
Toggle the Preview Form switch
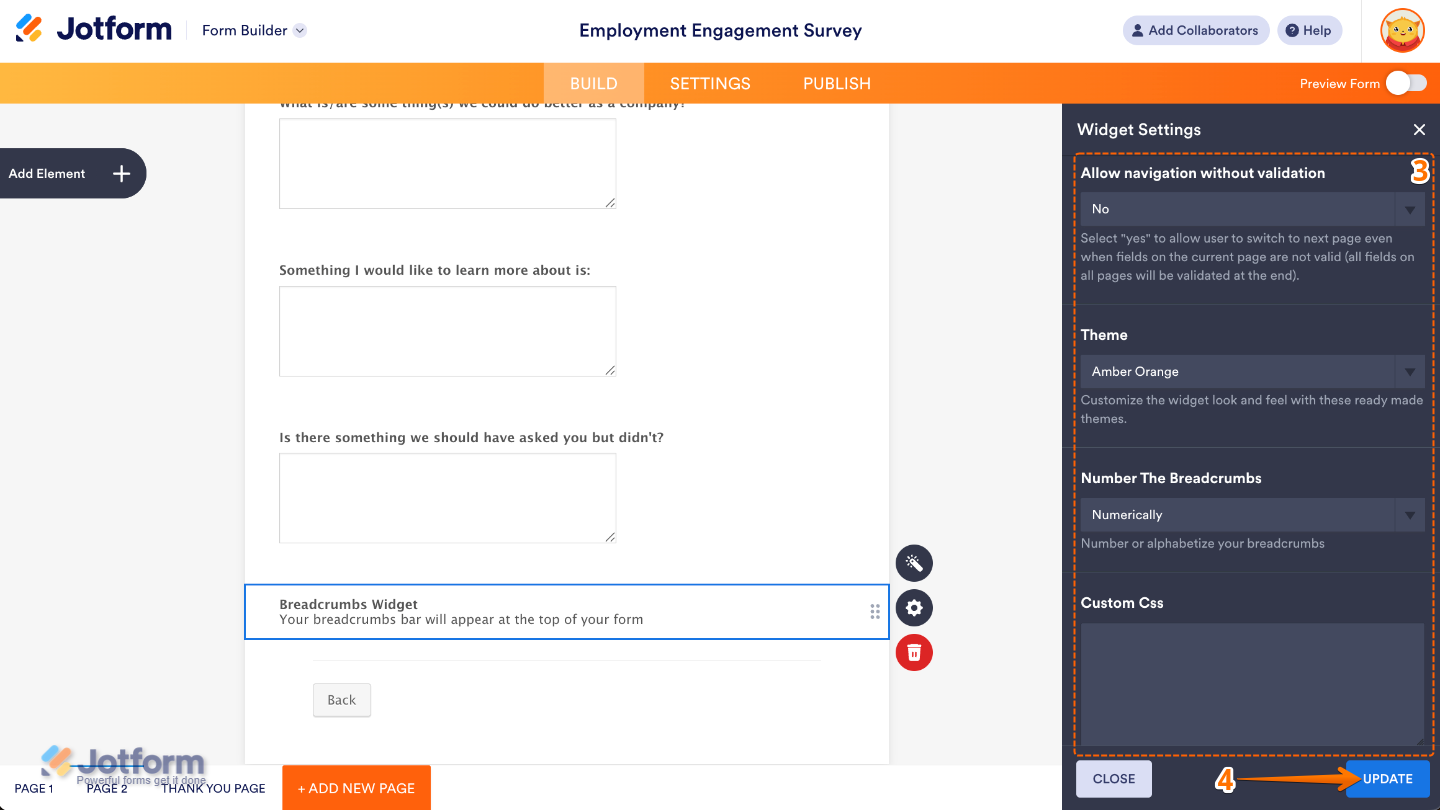[x=1406, y=83]
